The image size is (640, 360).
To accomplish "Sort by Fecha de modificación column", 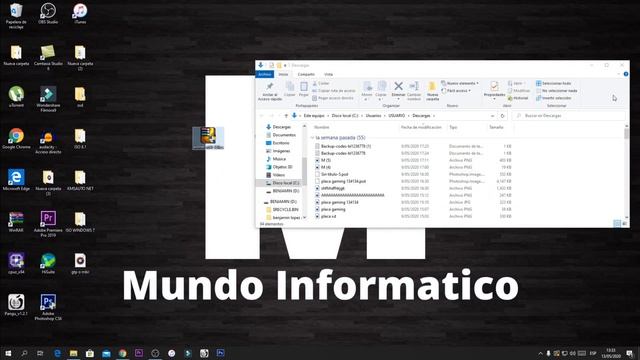I will pyautogui.click(x=421, y=127).
